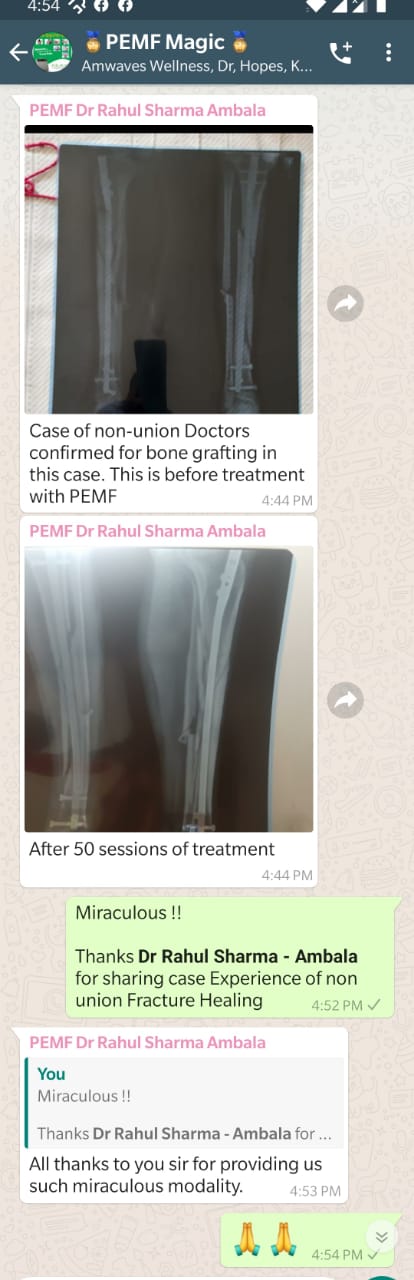Open the PEMF Magic group profile picture
Viewport: 414px width, 1280px height.
tap(52, 52)
